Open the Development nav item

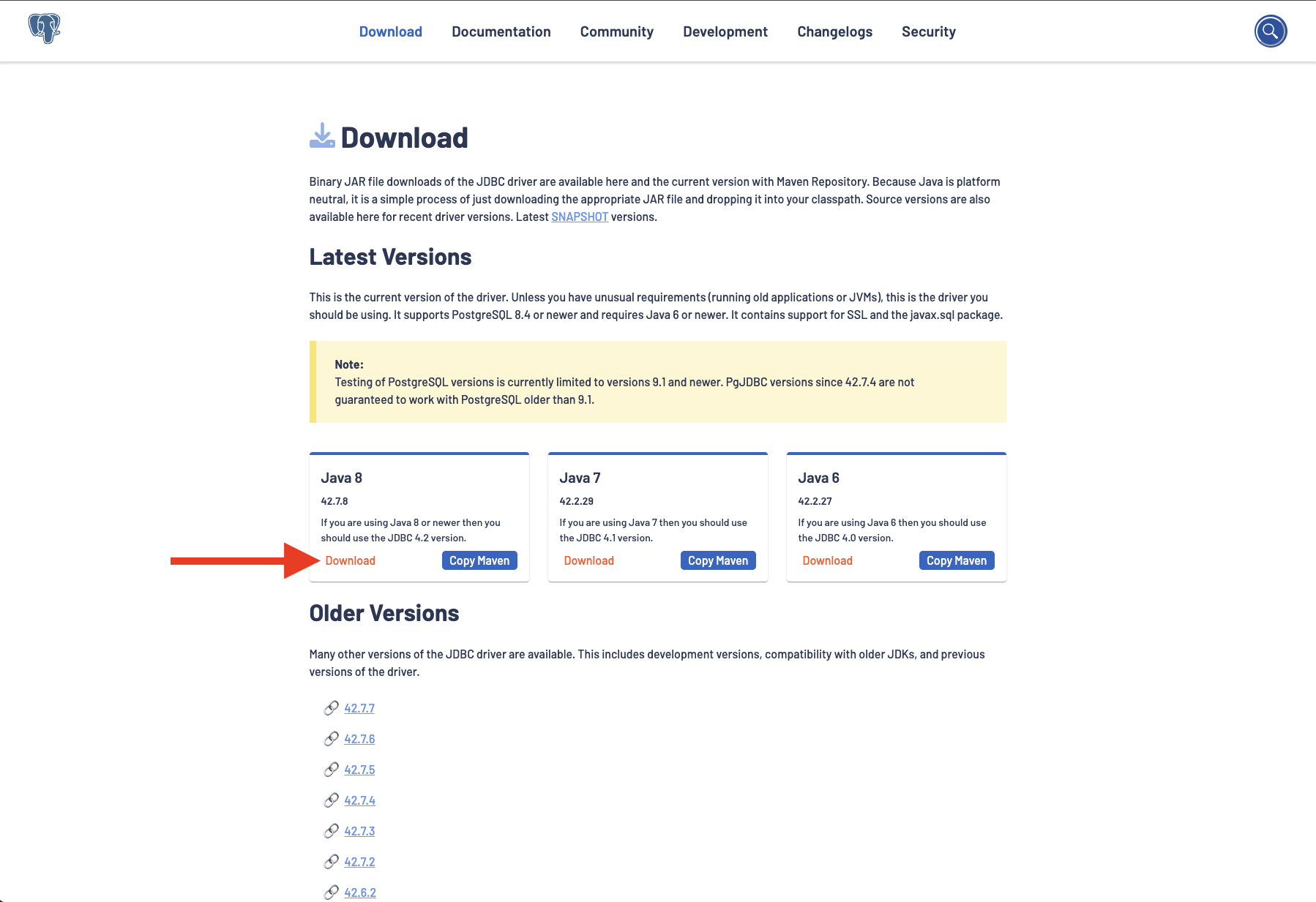pos(725,31)
